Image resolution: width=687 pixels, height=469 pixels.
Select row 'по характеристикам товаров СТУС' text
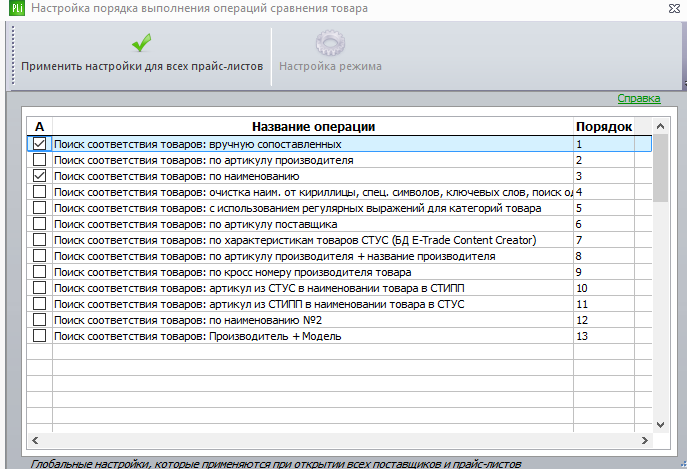[295, 240]
